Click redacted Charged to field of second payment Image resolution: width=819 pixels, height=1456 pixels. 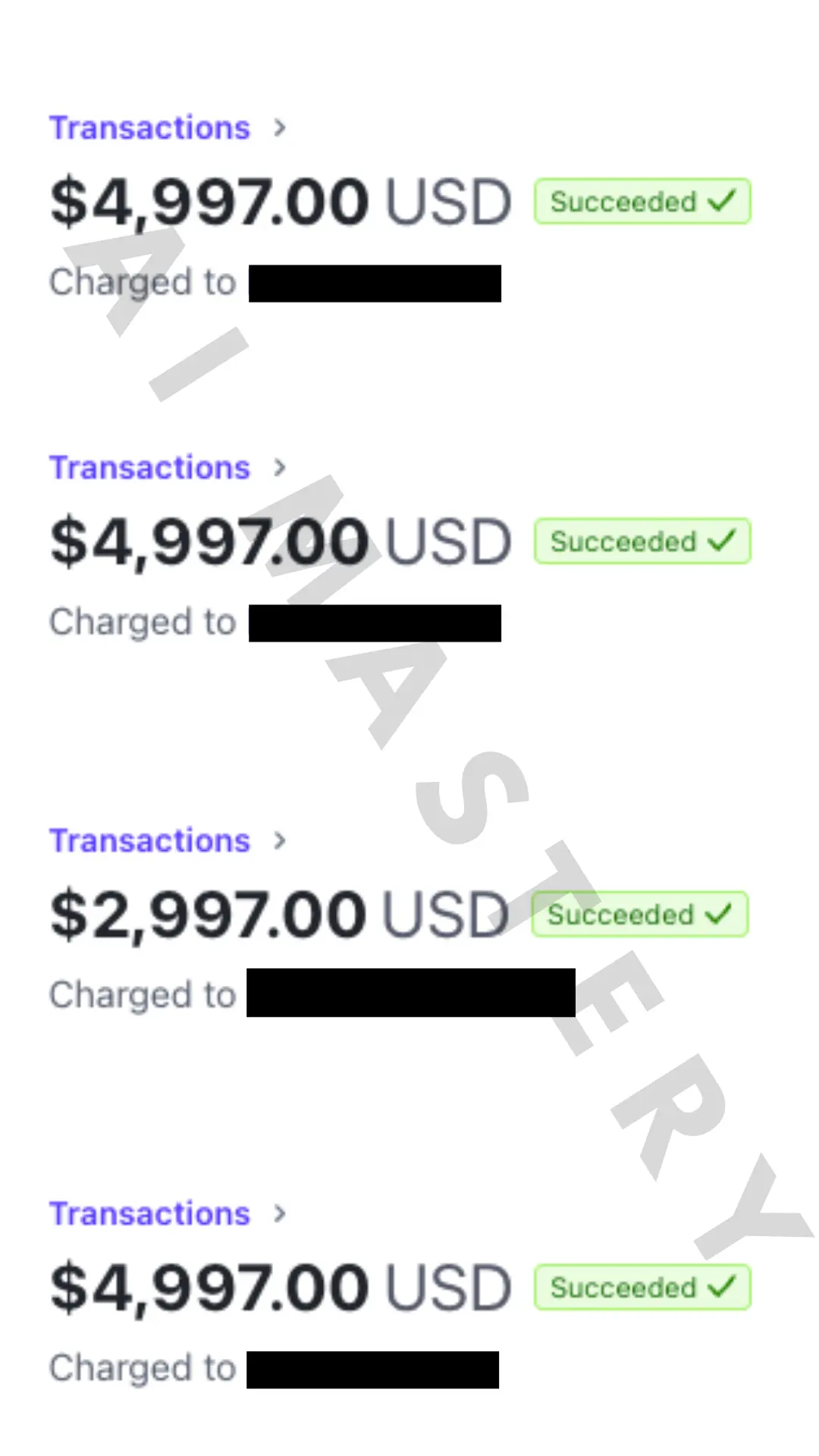pos(375,623)
